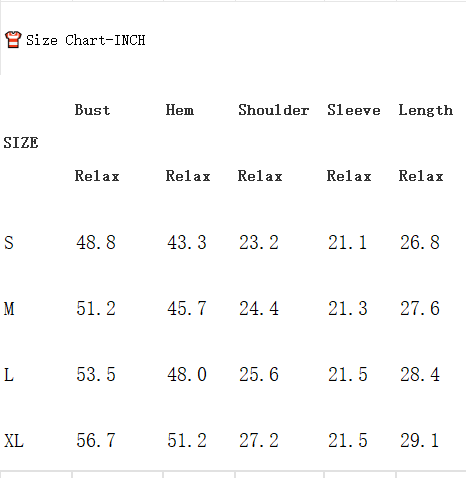Click the red t-shirt icon
The width and height of the screenshot is (466, 478).
[13, 40]
